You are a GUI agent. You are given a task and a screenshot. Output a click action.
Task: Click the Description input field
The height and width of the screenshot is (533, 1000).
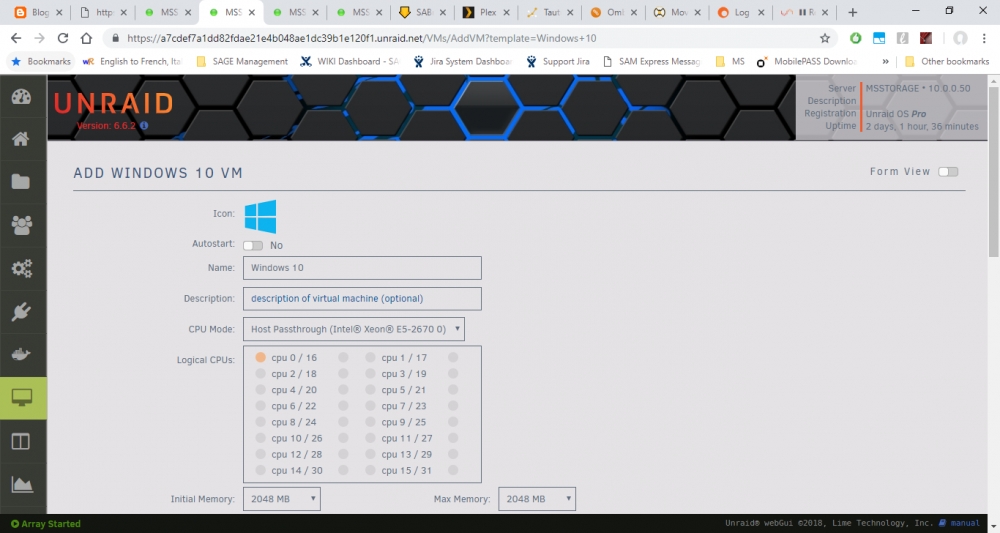(x=362, y=298)
